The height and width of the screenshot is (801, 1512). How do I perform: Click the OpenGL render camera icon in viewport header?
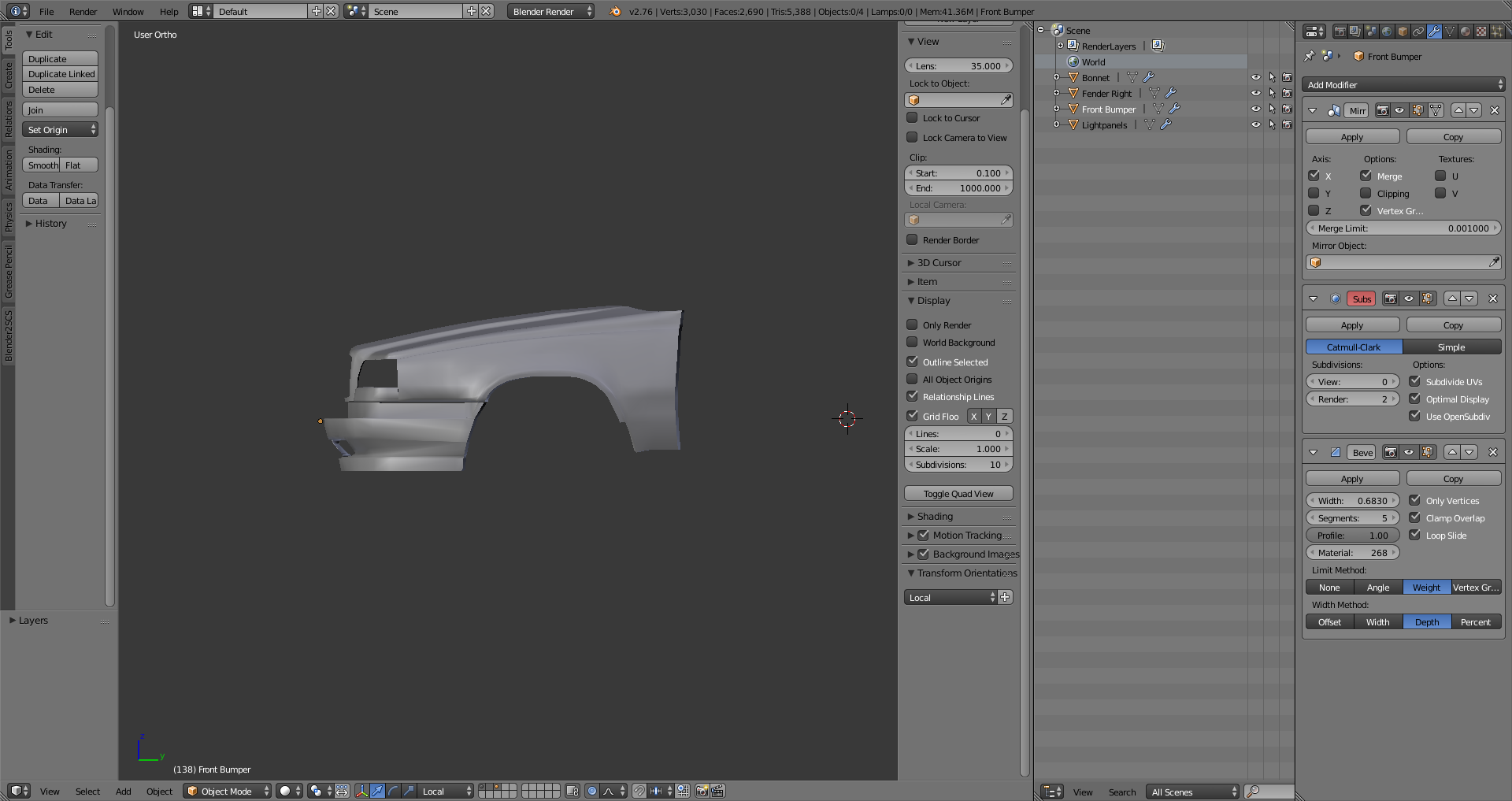pyautogui.click(x=702, y=791)
